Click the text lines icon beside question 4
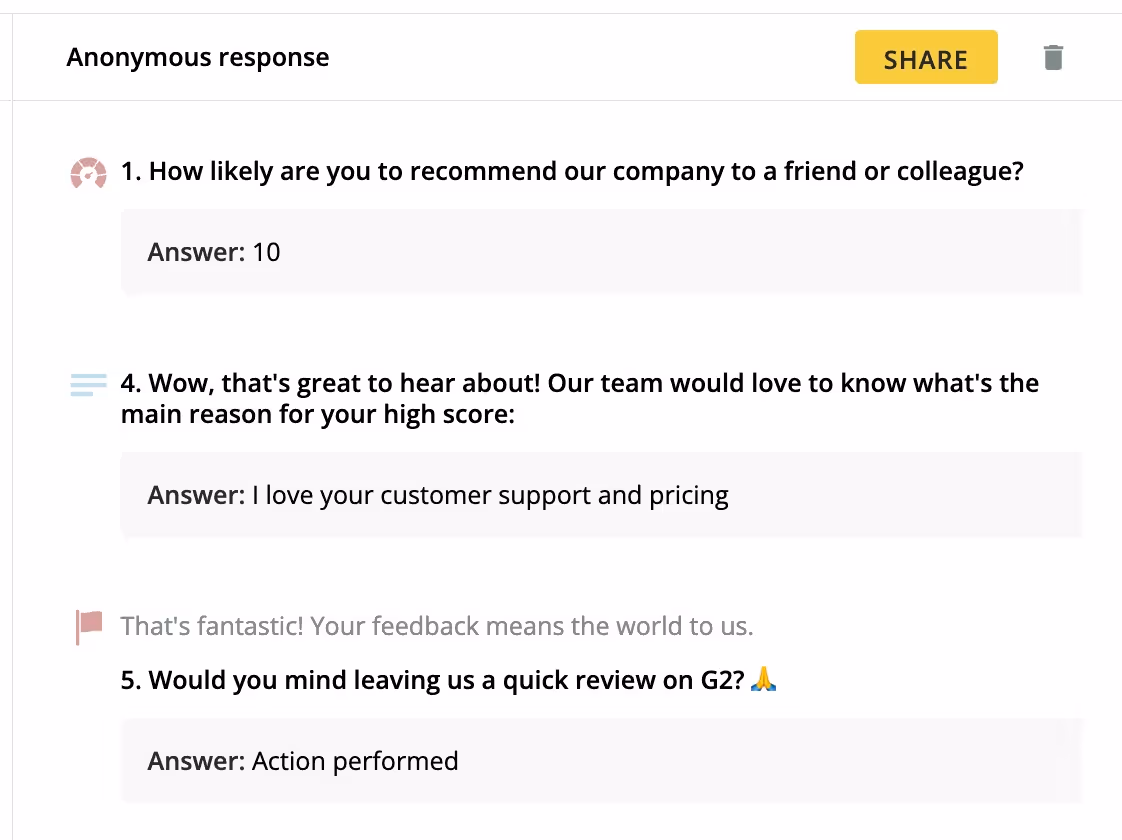1122x840 pixels. pyautogui.click(x=89, y=384)
